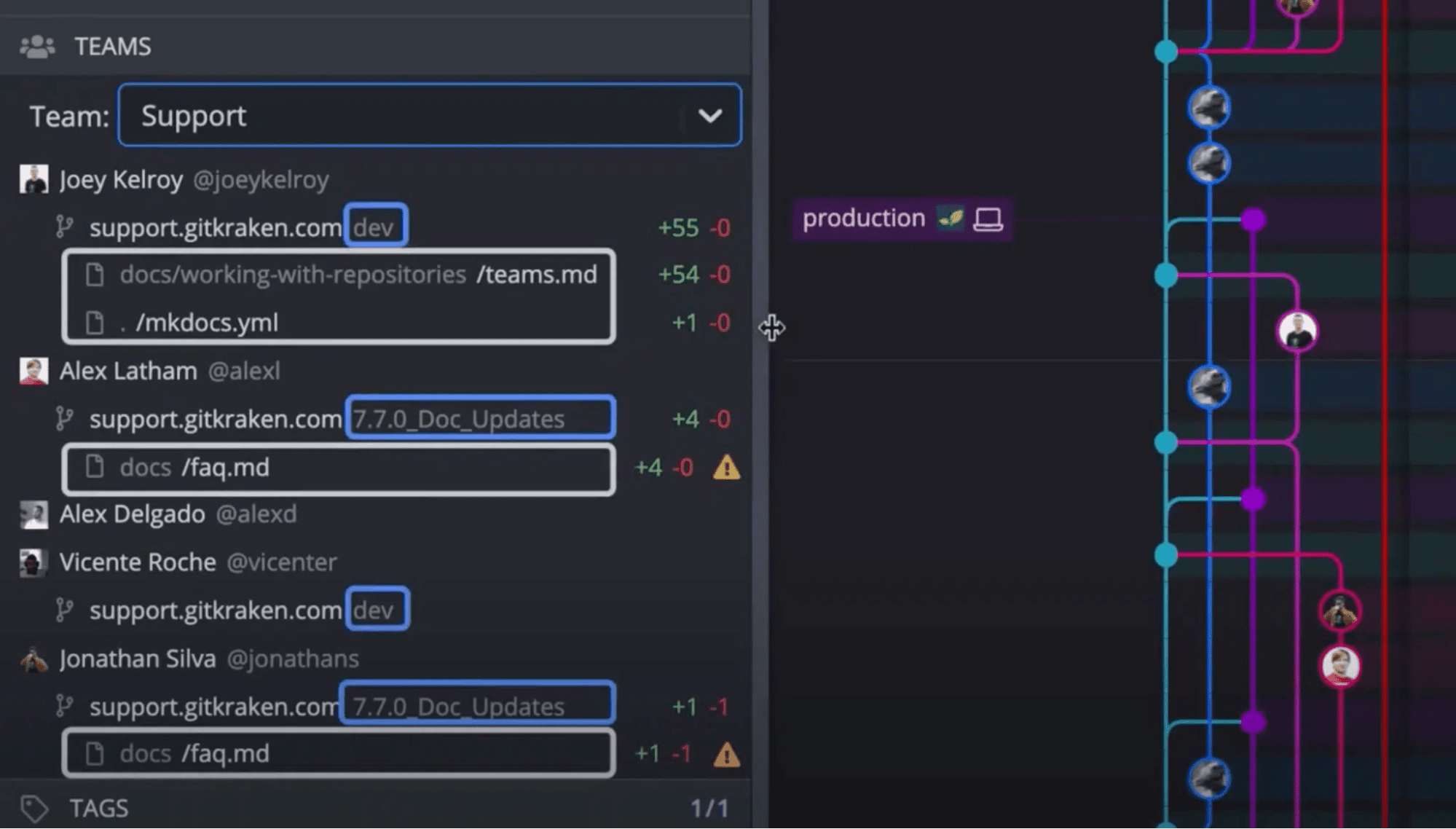1456x829 pixels.
Task: Click the Teams people icon
Action: pyautogui.click(x=37, y=47)
